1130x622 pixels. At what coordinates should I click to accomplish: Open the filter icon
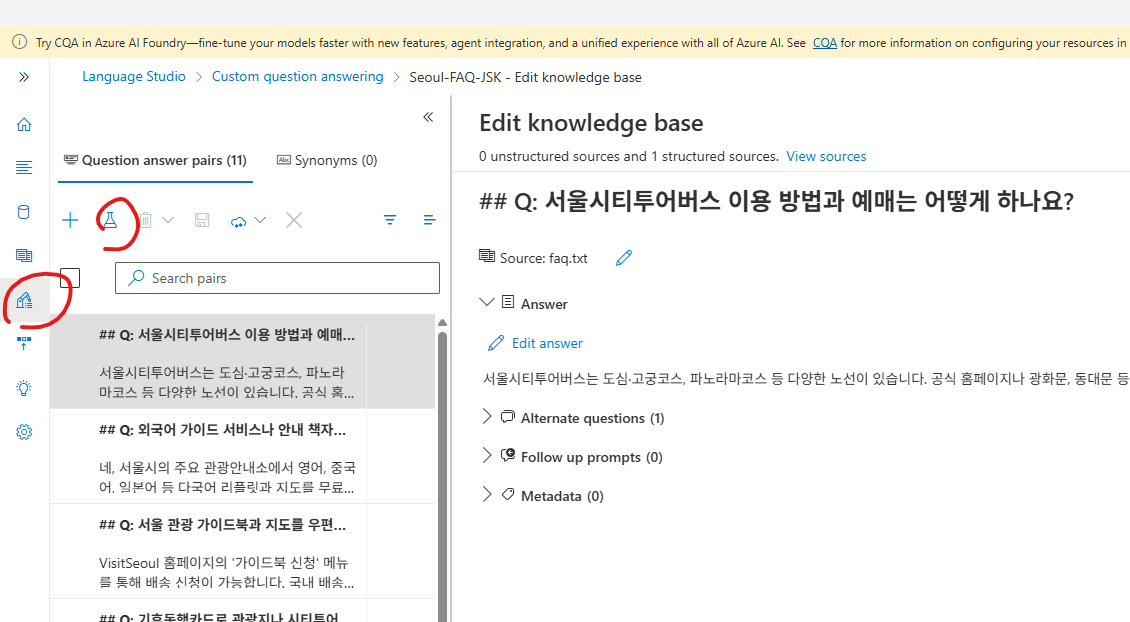pyautogui.click(x=390, y=220)
